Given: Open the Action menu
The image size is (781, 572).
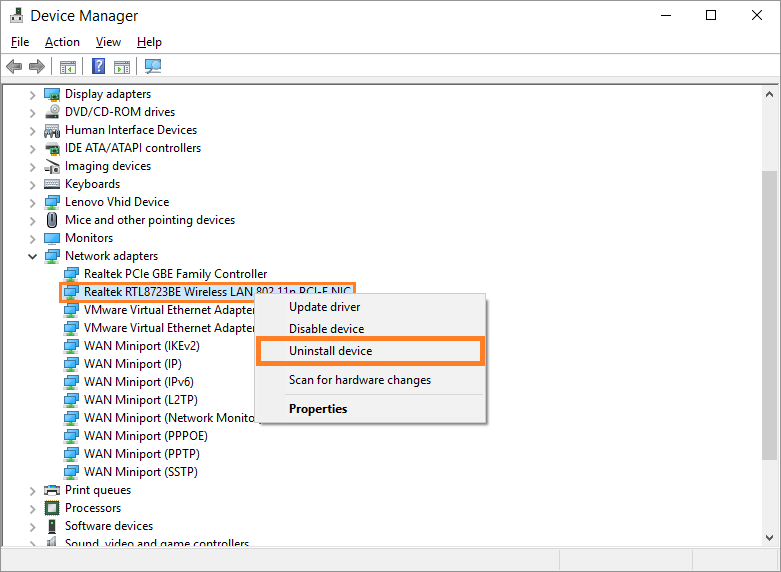Looking at the screenshot, I should point(62,42).
